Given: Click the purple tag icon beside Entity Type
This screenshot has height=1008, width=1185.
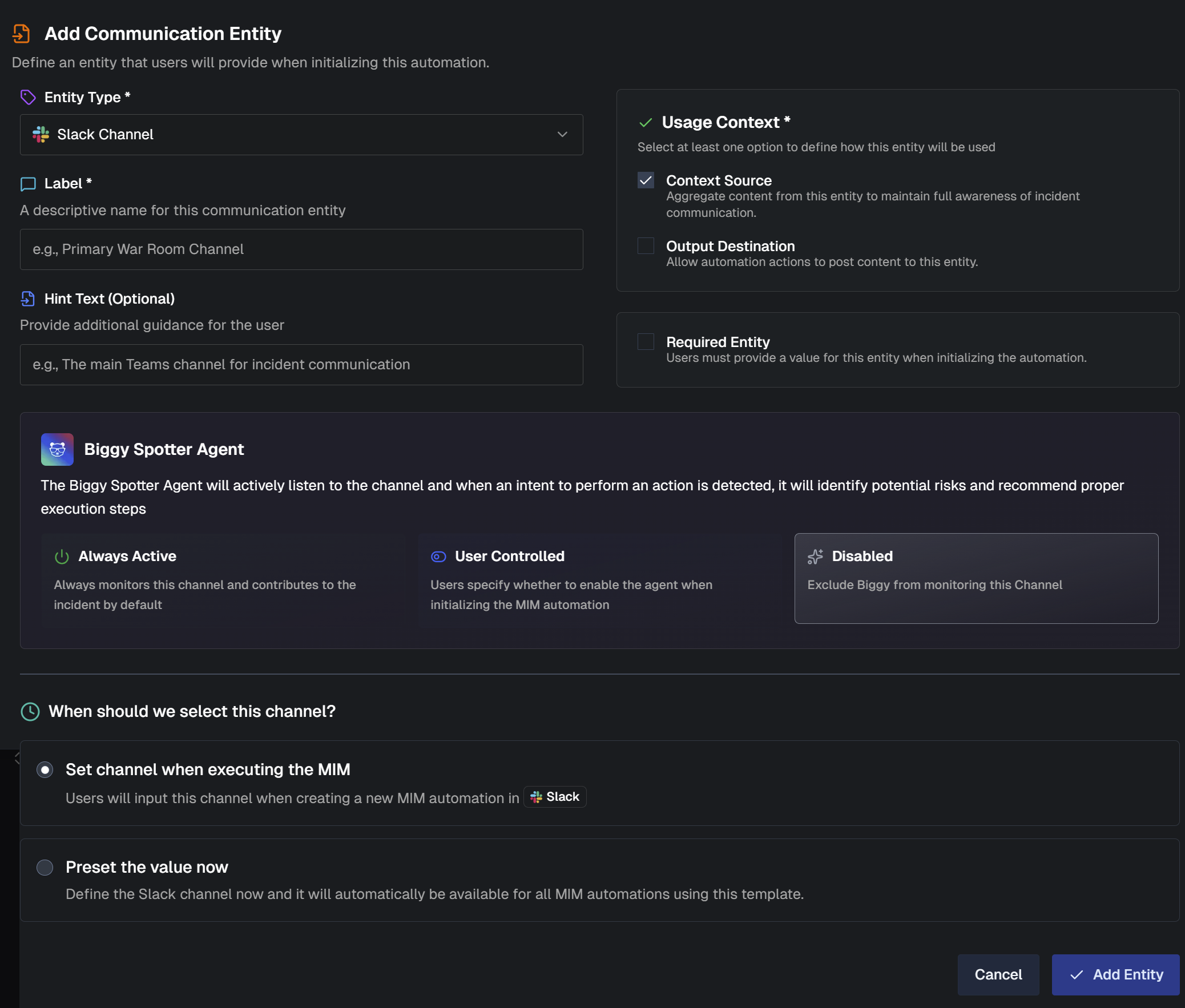Looking at the screenshot, I should coord(28,97).
